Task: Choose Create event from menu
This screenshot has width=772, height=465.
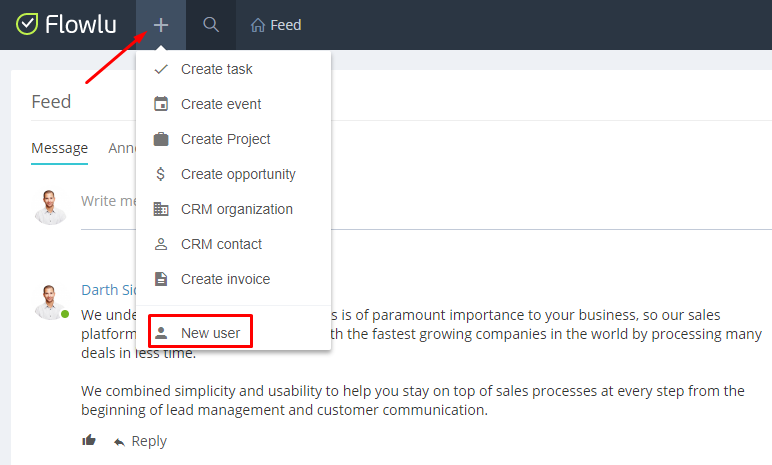Action: pos(221,104)
